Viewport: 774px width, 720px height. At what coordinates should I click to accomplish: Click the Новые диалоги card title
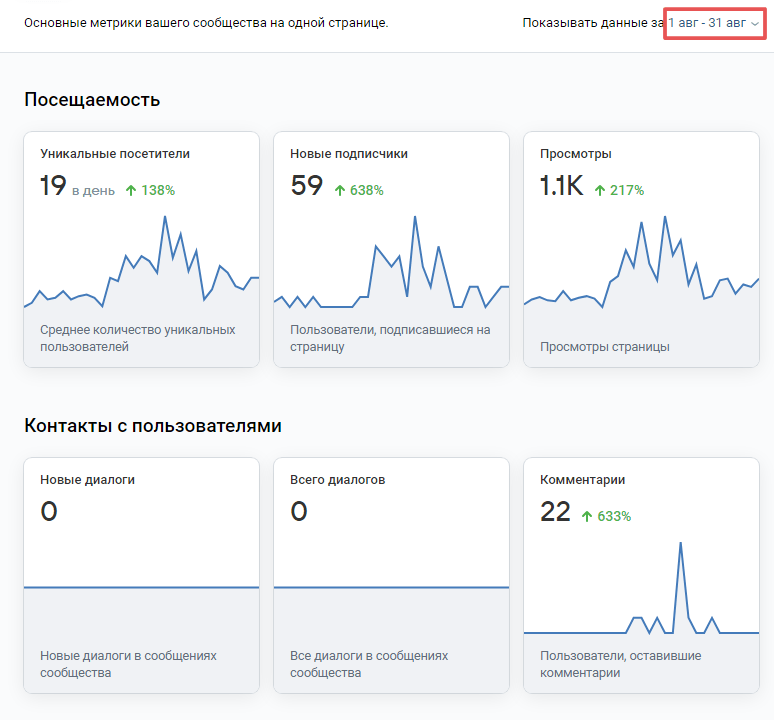point(87,480)
